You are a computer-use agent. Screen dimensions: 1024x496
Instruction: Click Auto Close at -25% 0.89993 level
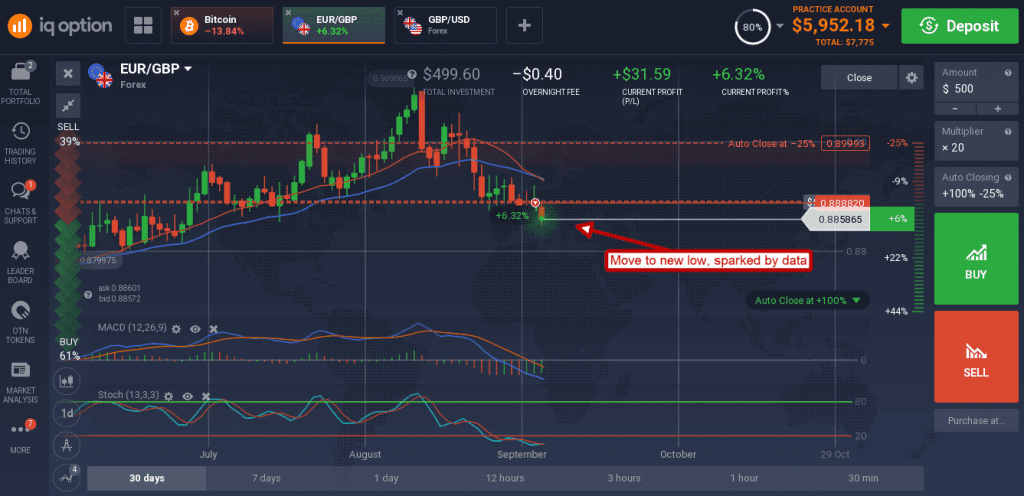(799, 144)
